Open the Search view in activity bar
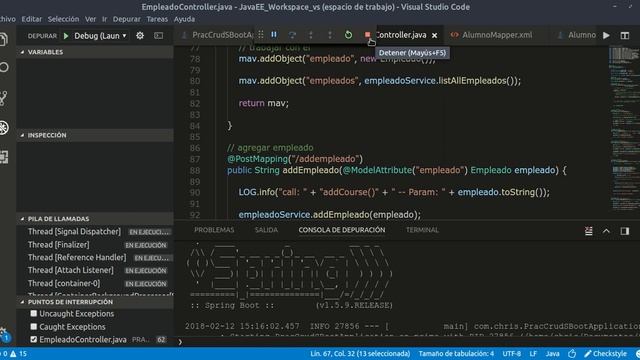Screen dimensions: 640x360 coord(4,67)
